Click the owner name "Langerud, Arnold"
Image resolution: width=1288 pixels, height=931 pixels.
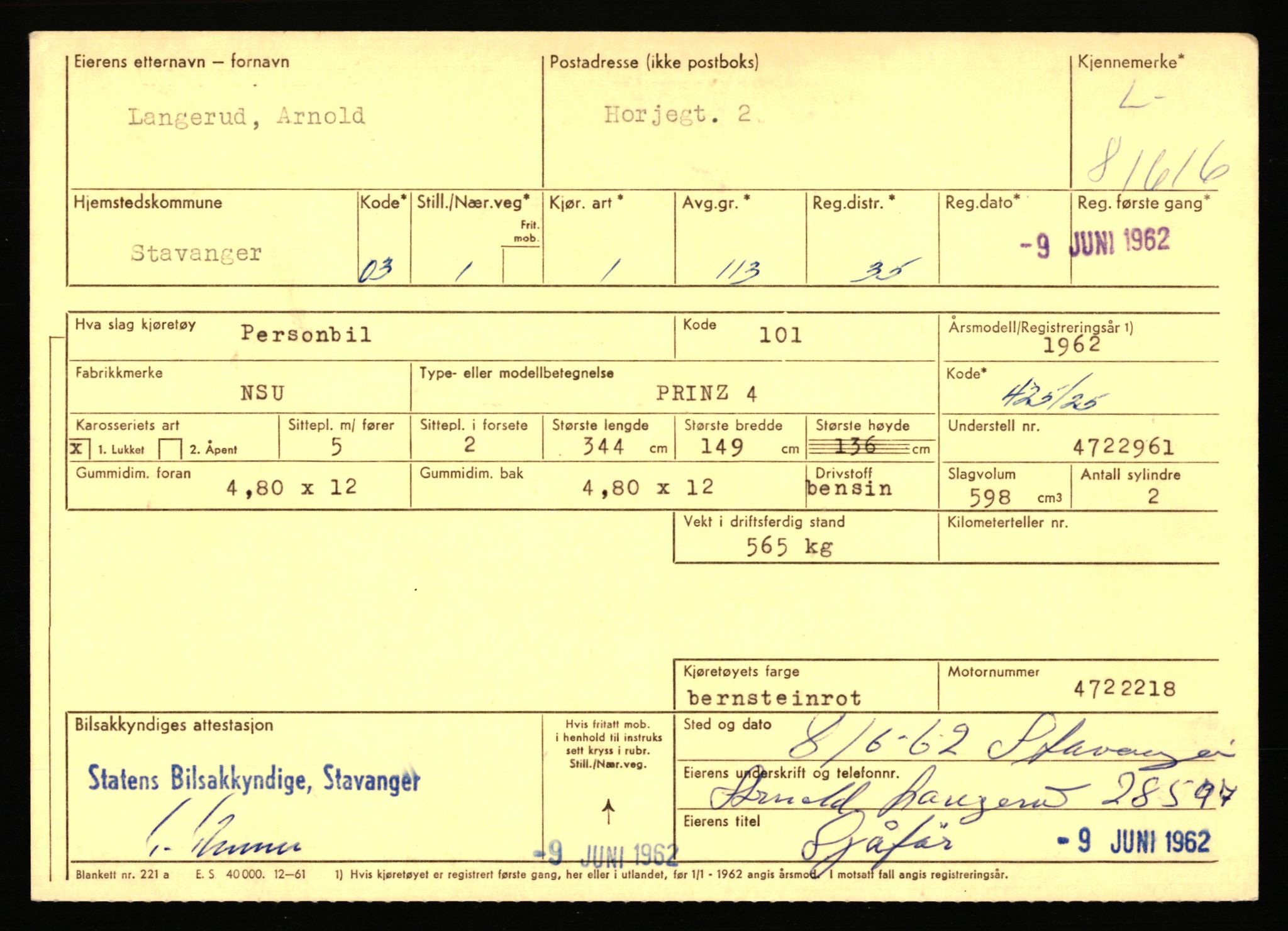(x=246, y=117)
